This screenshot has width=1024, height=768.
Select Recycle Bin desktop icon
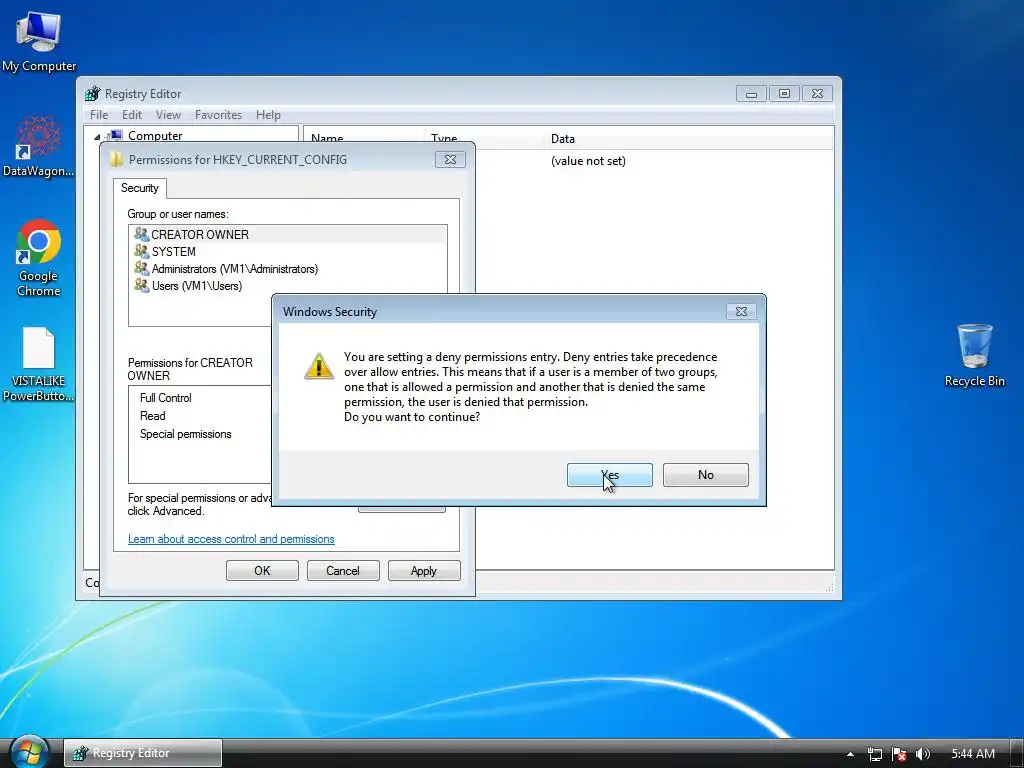coord(974,356)
